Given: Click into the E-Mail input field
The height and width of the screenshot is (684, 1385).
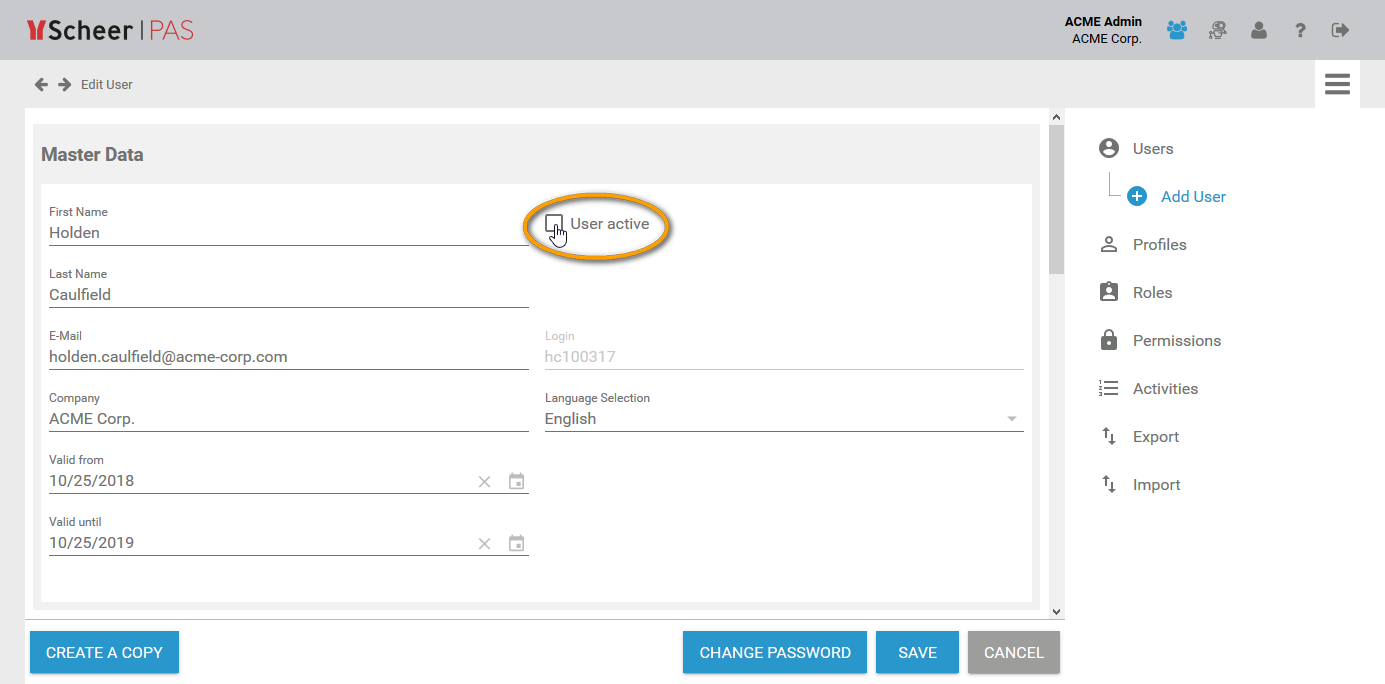Looking at the screenshot, I should click(288, 357).
